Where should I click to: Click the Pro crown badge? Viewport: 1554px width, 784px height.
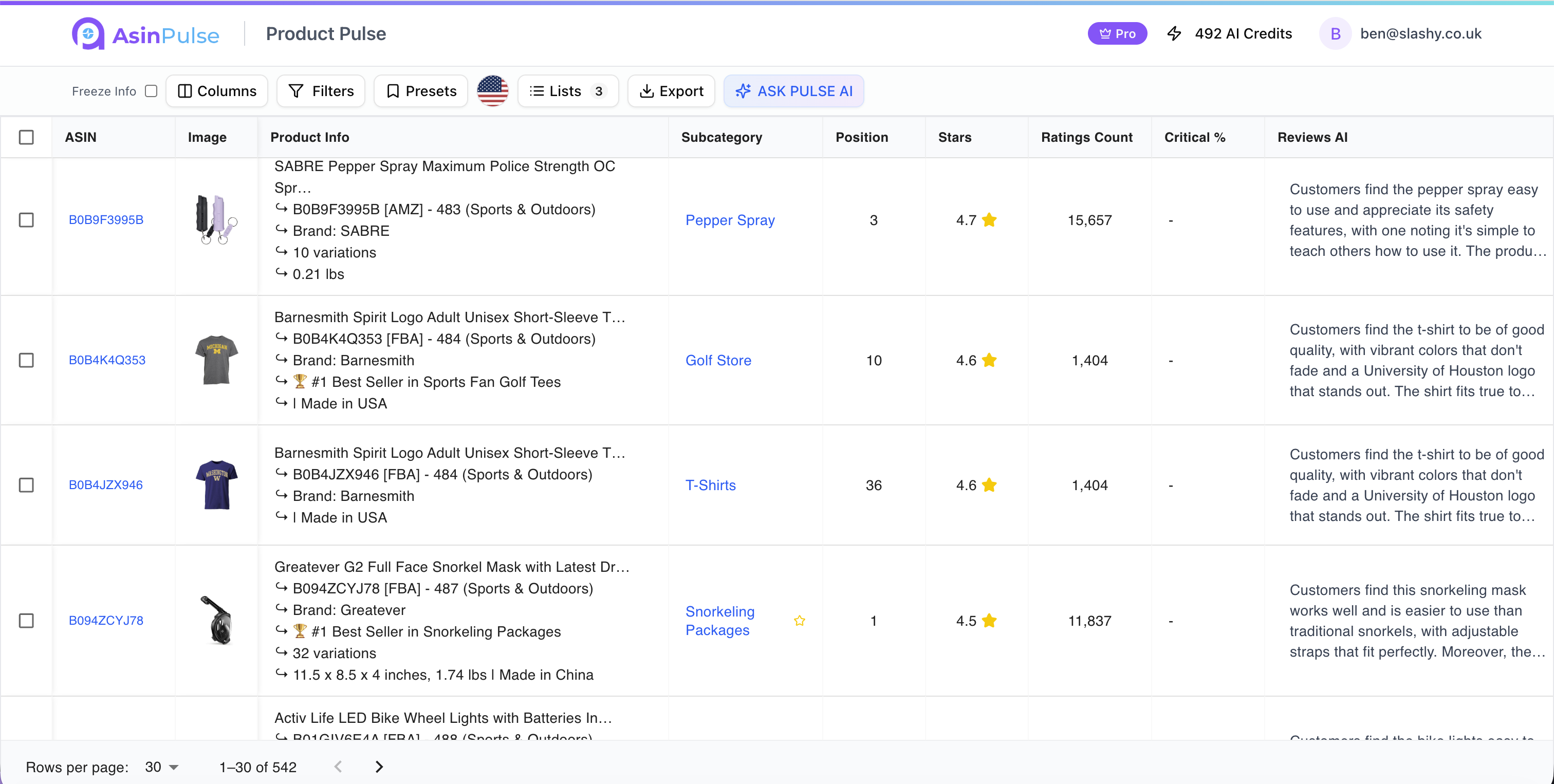pos(1117,34)
